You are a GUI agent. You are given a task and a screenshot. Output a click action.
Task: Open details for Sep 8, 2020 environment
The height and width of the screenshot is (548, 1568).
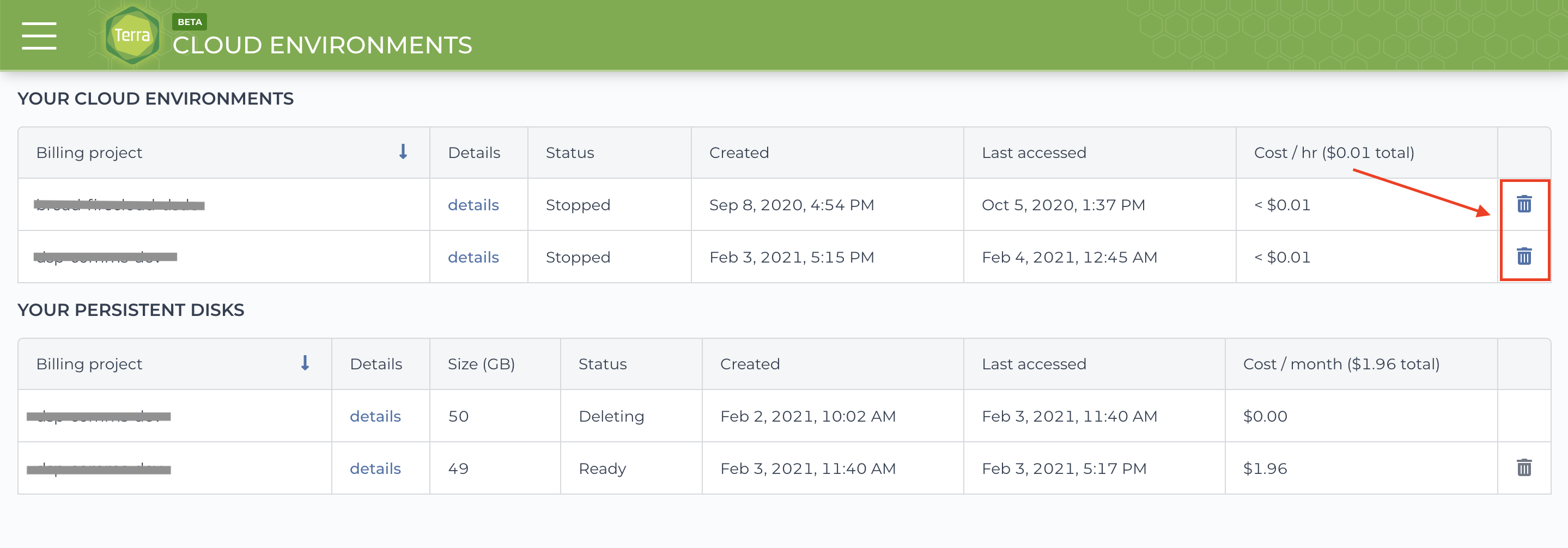click(x=473, y=205)
